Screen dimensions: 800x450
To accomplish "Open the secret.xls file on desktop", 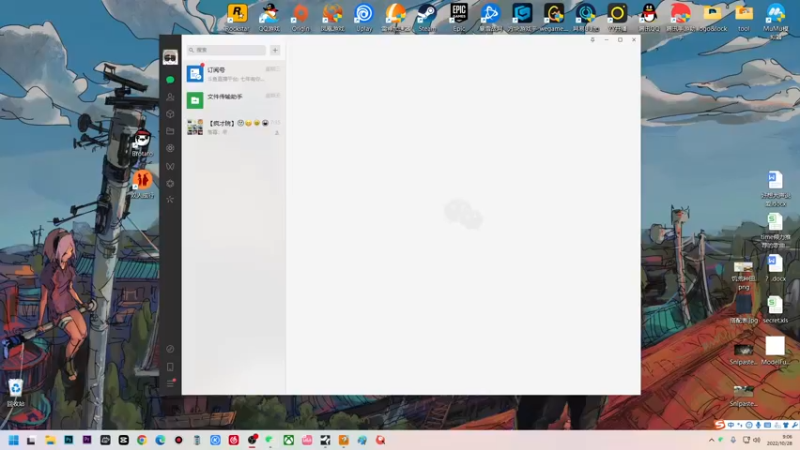I will point(775,310).
